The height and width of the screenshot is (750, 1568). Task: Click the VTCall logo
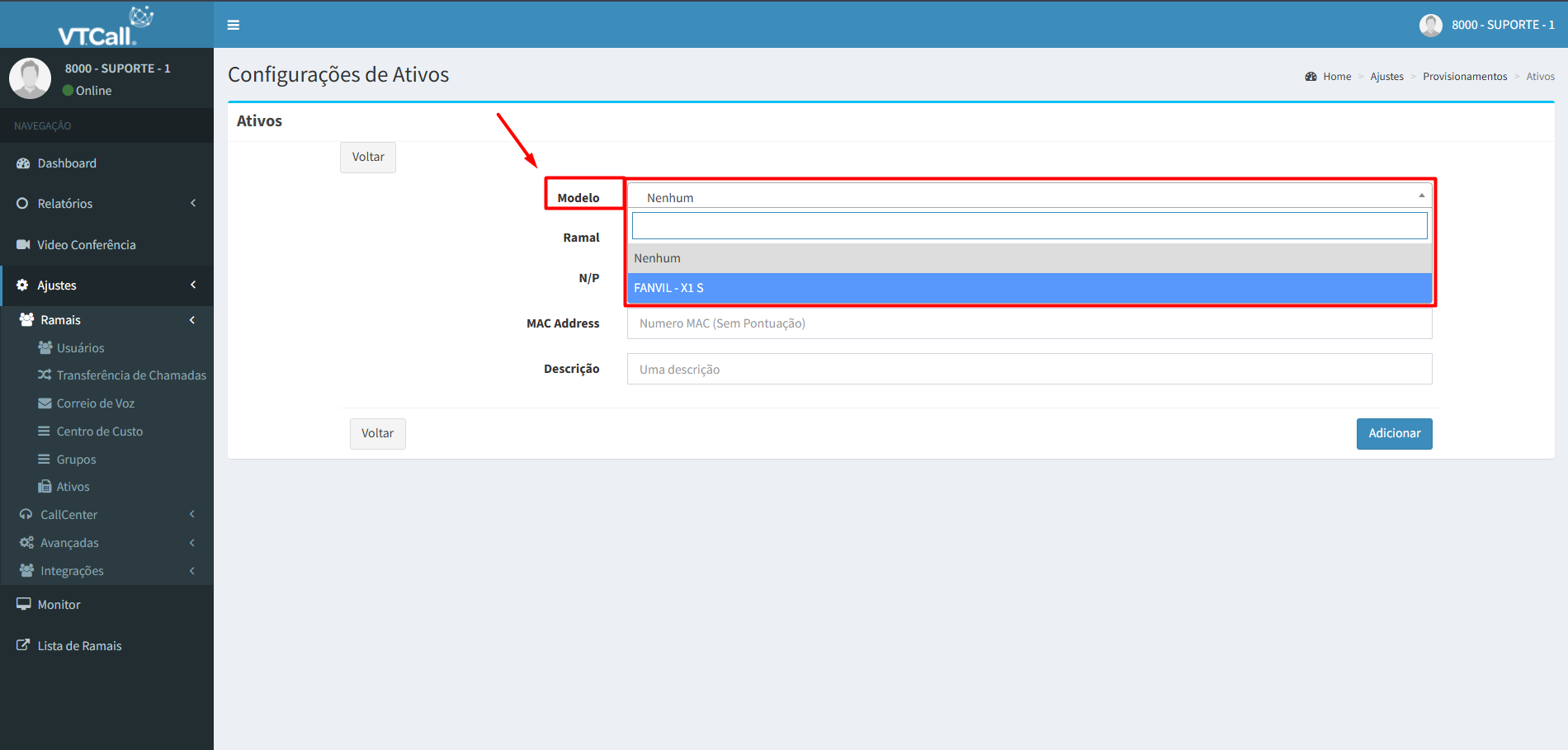[x=106, y=26]
